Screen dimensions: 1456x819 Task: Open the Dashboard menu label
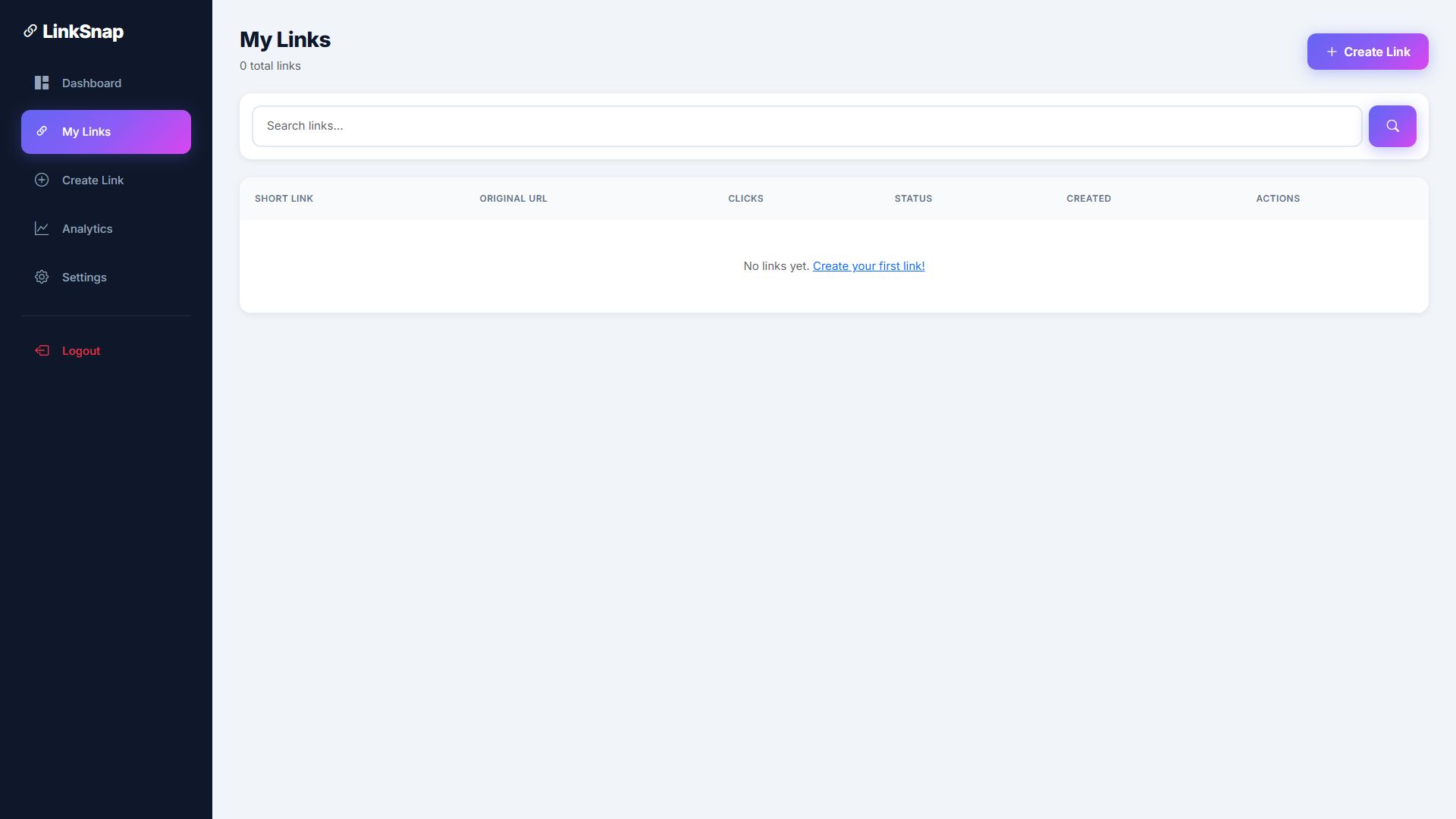click(92, 83)
